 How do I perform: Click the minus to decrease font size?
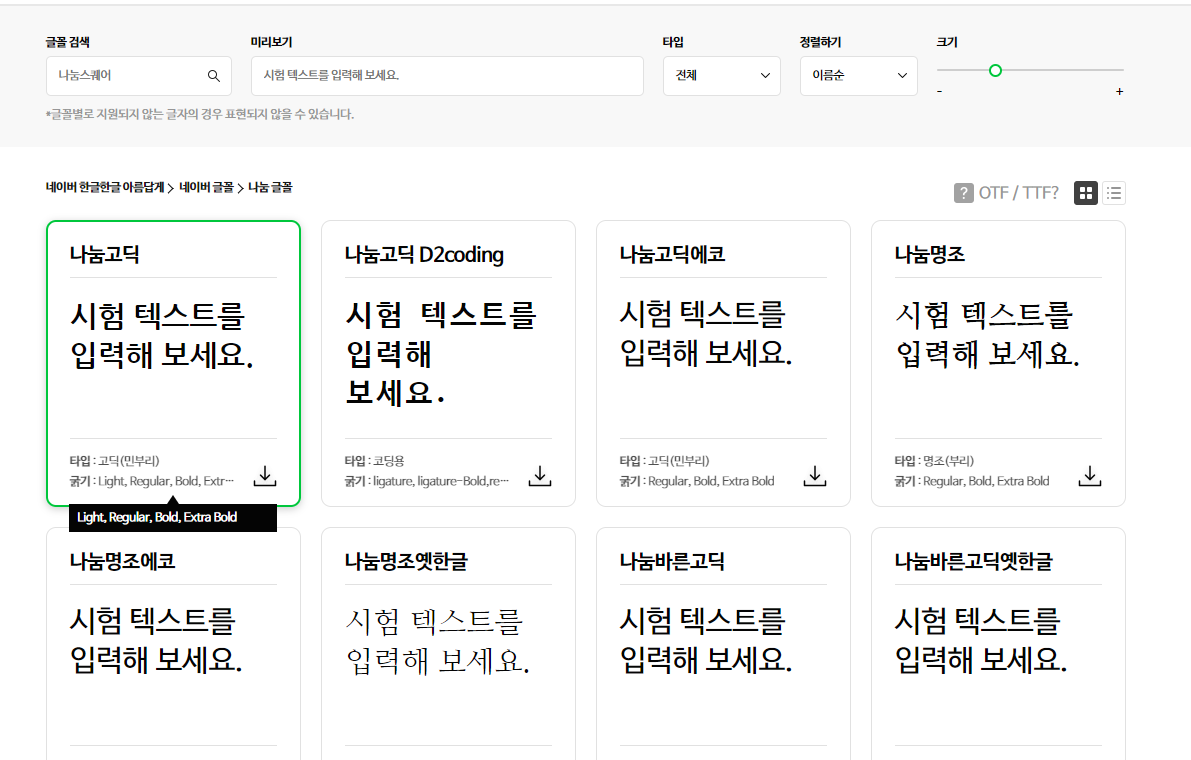[x=939, y=90]
